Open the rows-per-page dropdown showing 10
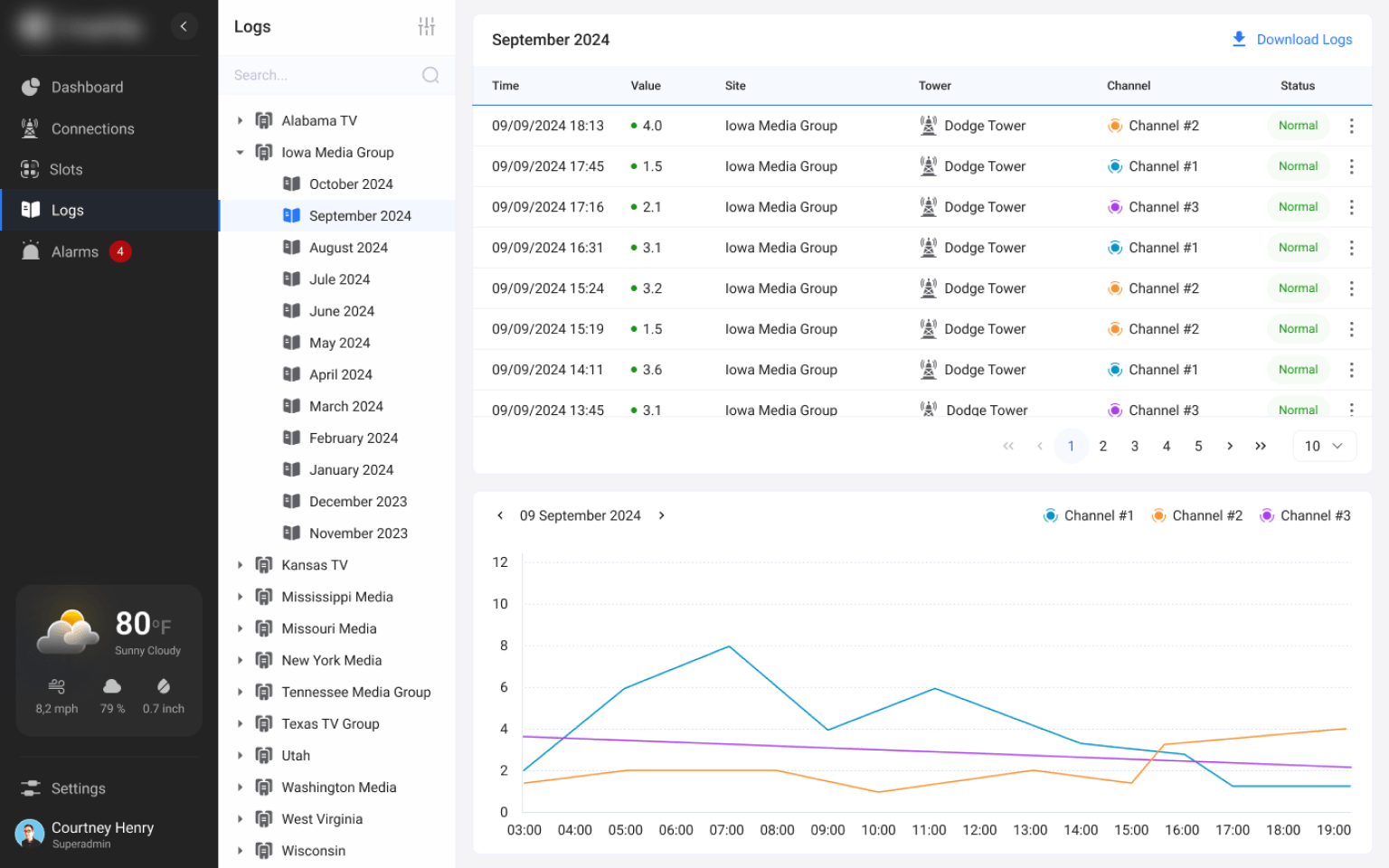Viewport: 1389px width, 868px height. pyautogui.click(x=1325, y=446)
